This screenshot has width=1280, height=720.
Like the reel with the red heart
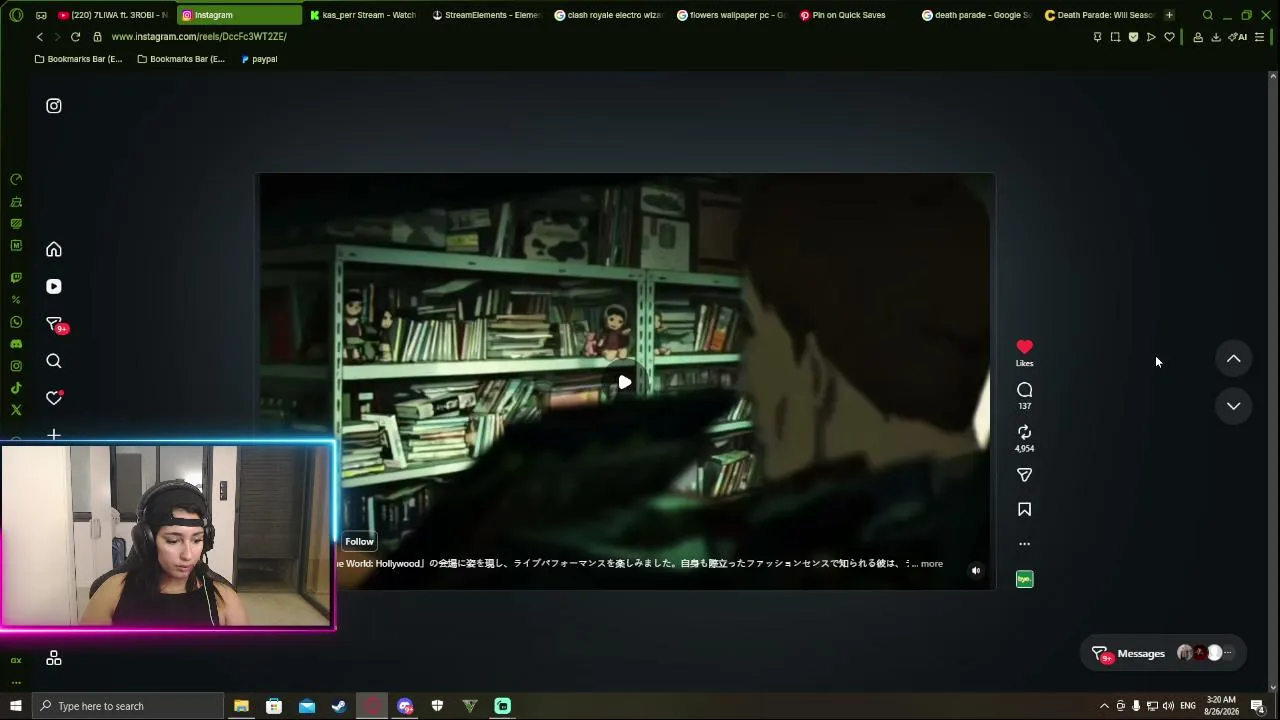tap(1024, 347)
